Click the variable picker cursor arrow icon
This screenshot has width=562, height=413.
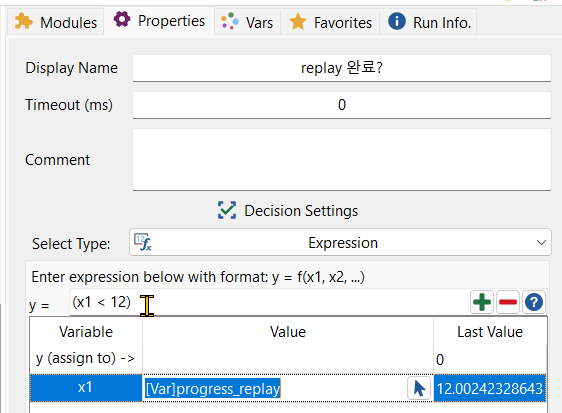(419, 388)
